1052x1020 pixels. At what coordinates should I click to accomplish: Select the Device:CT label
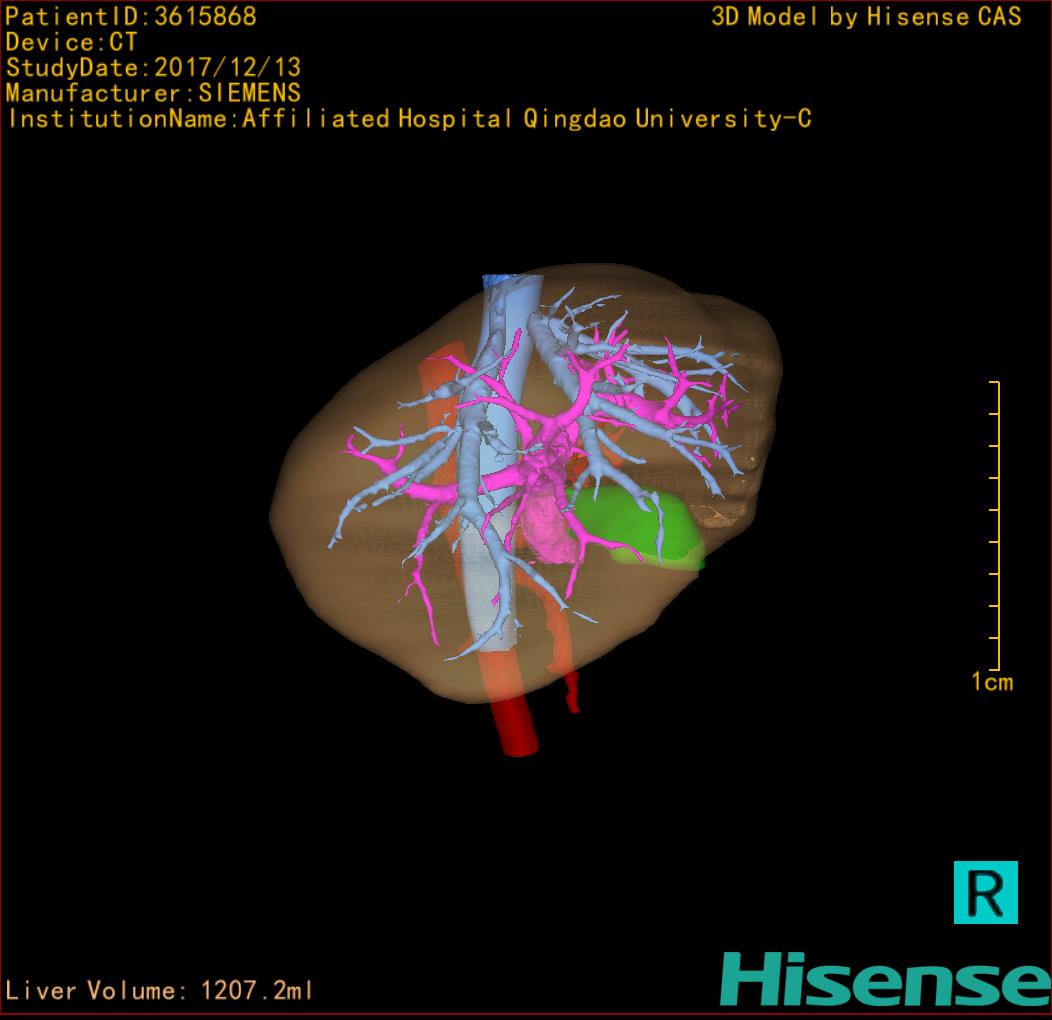[71, 43]
